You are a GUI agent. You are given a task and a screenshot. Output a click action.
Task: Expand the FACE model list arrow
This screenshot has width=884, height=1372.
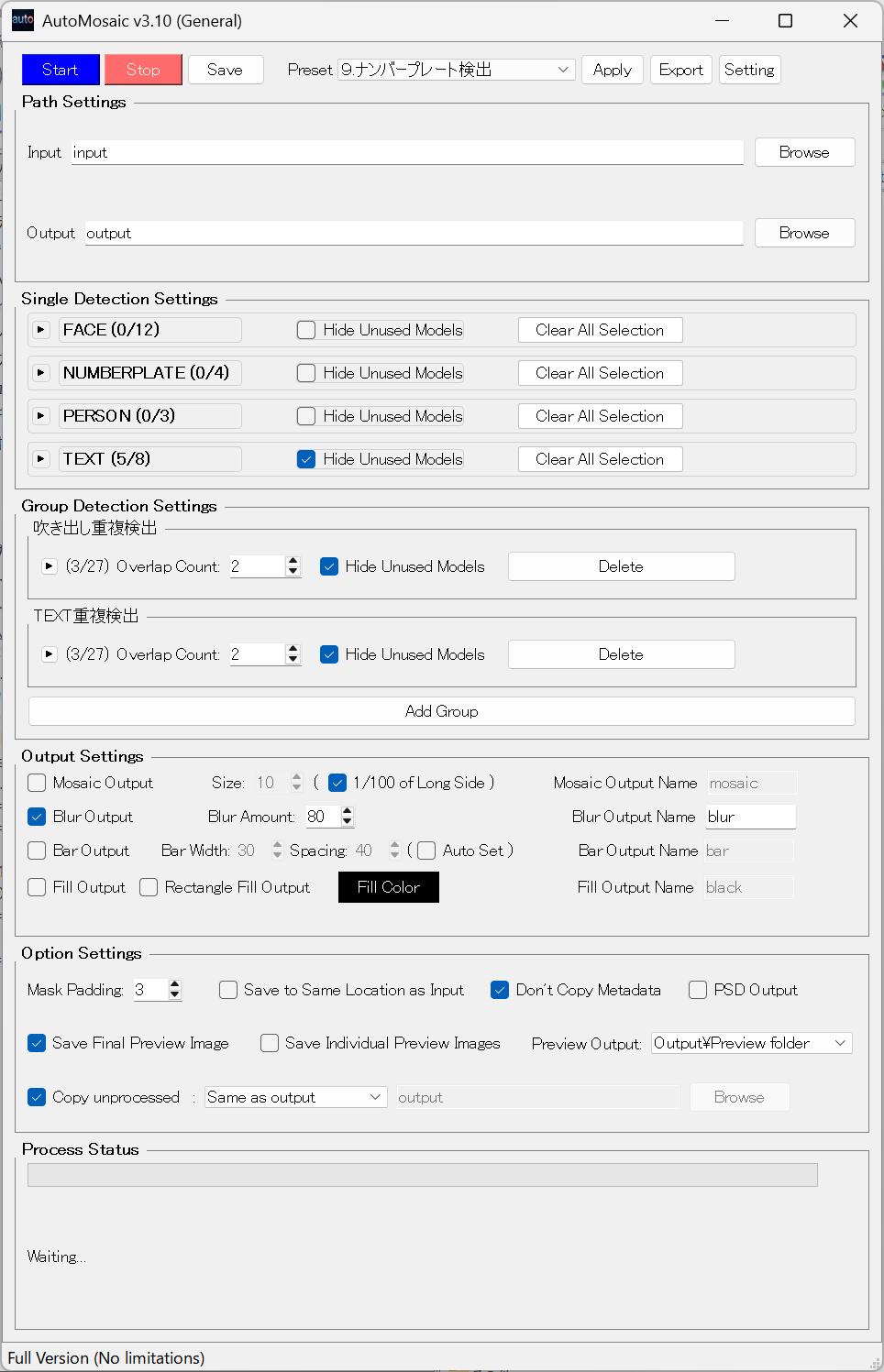[x=40, y=330]
